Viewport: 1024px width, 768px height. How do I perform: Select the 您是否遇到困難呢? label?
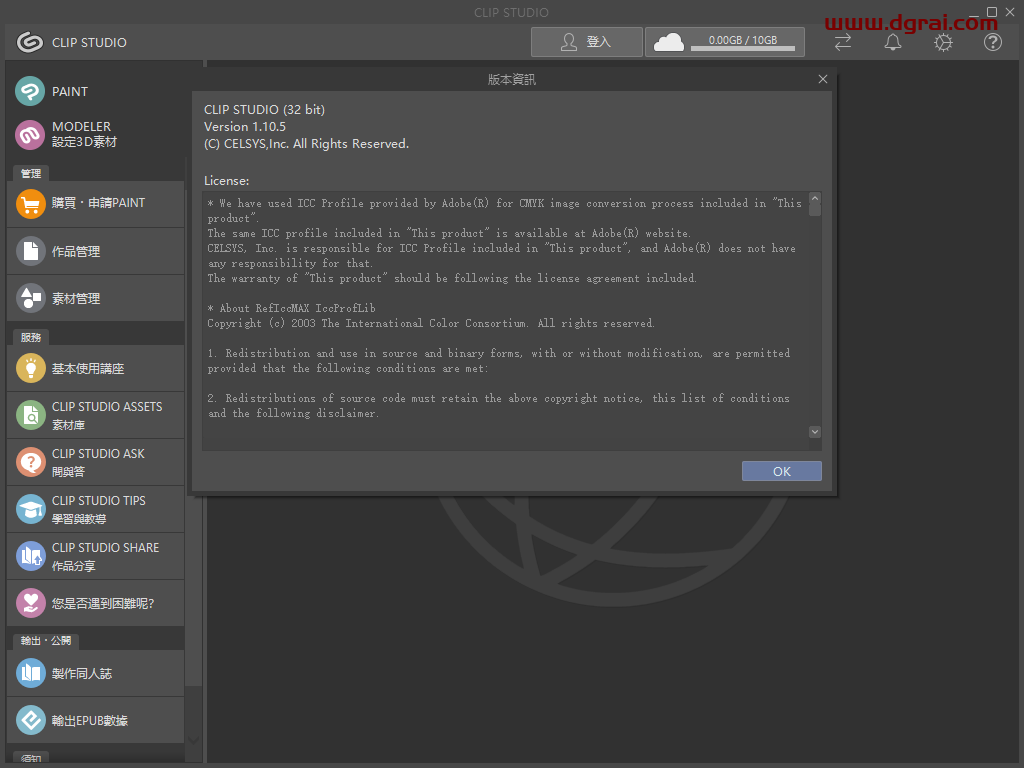point(103,603)
